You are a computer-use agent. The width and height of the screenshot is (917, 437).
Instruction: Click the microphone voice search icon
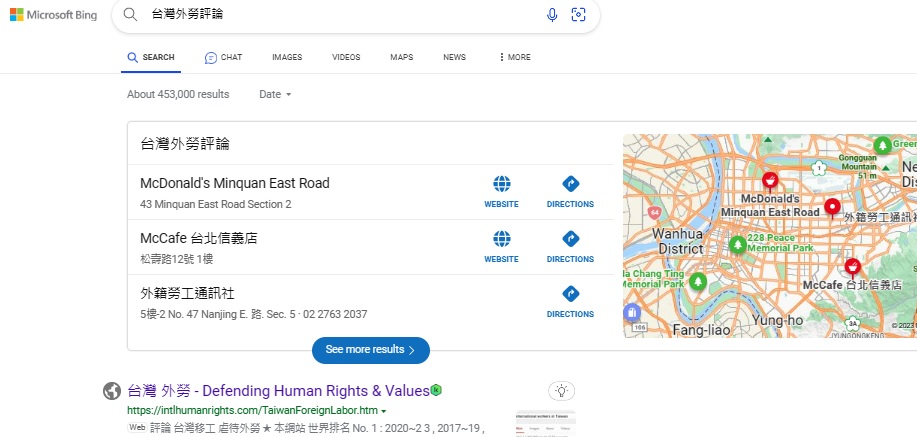tap(552, 15)
